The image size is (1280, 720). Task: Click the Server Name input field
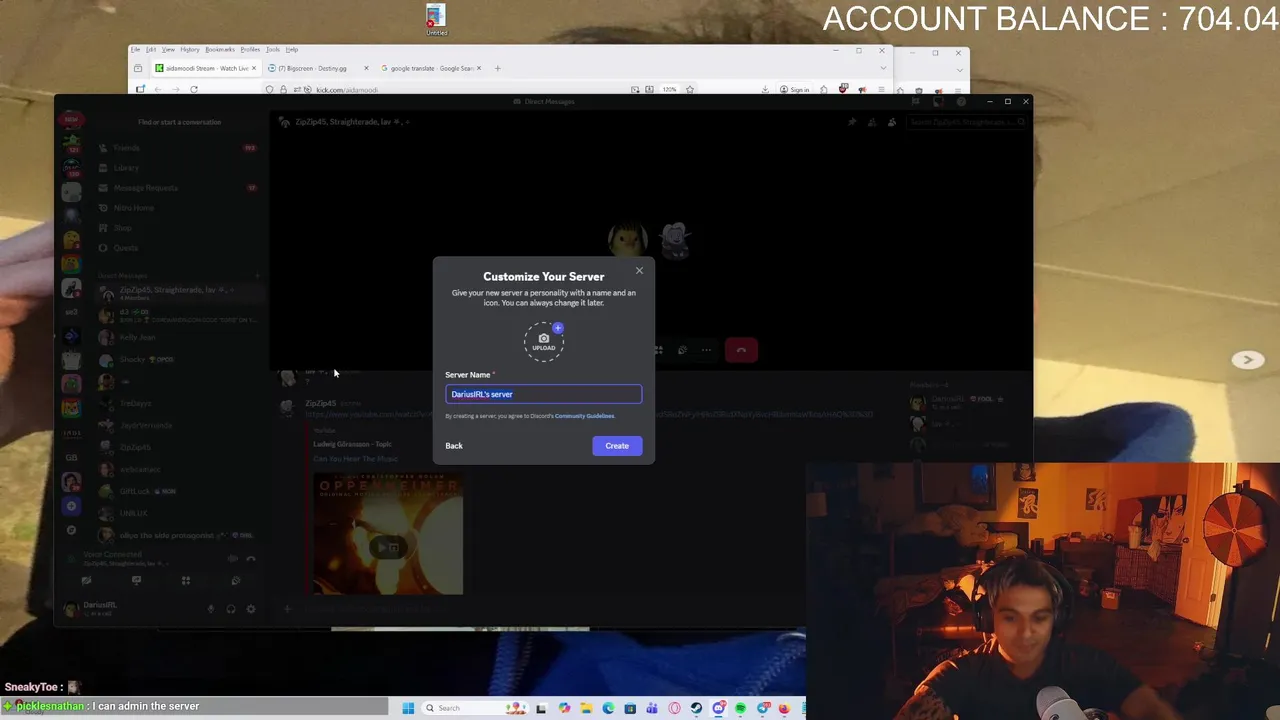click(543, 394)
